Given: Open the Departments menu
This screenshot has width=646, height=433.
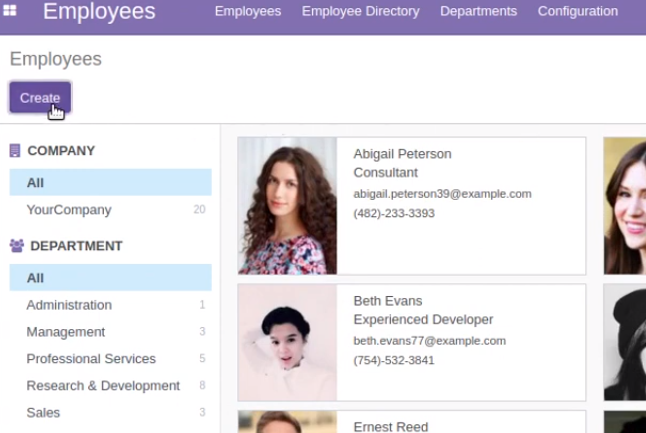Looking at the screenshot, I should point(478,11).
